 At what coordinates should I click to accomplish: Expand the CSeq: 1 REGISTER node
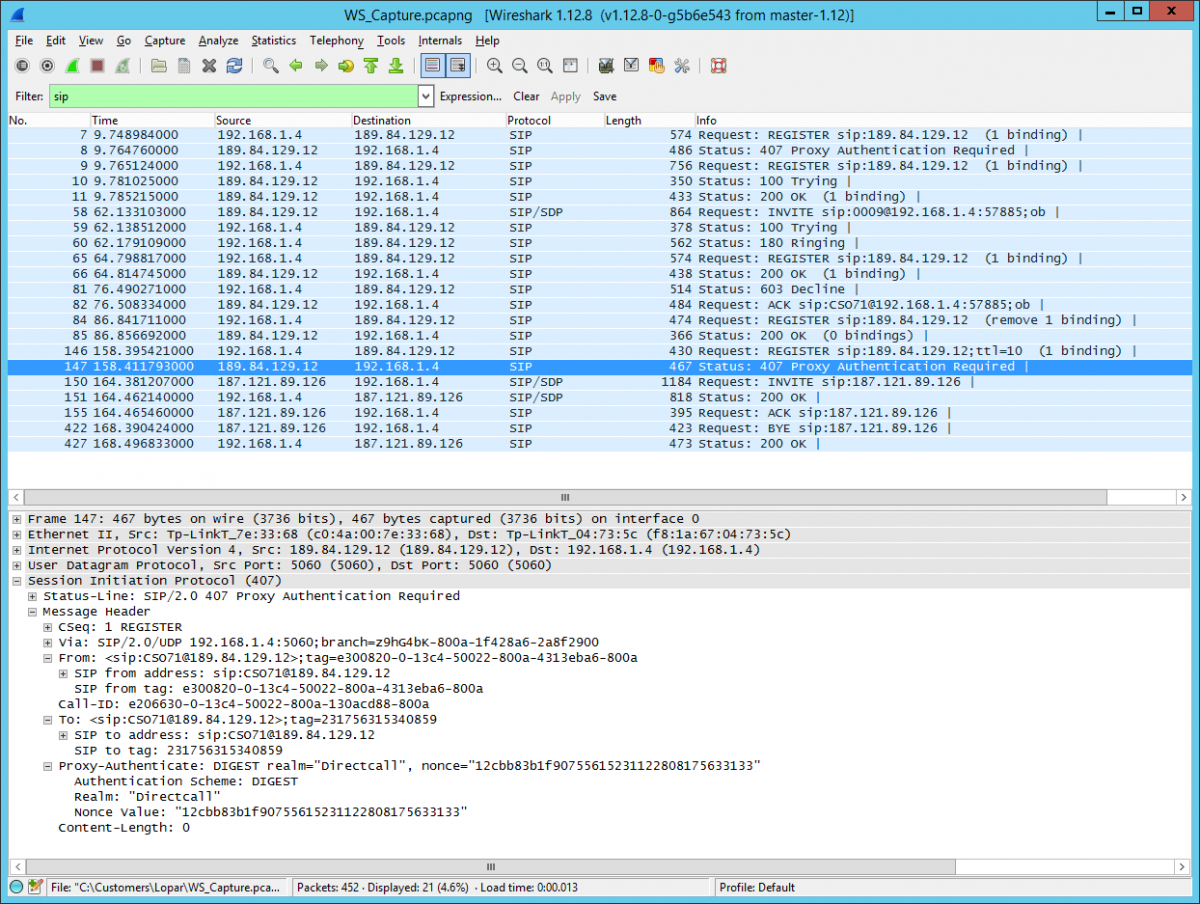click(x=48, y=627)
